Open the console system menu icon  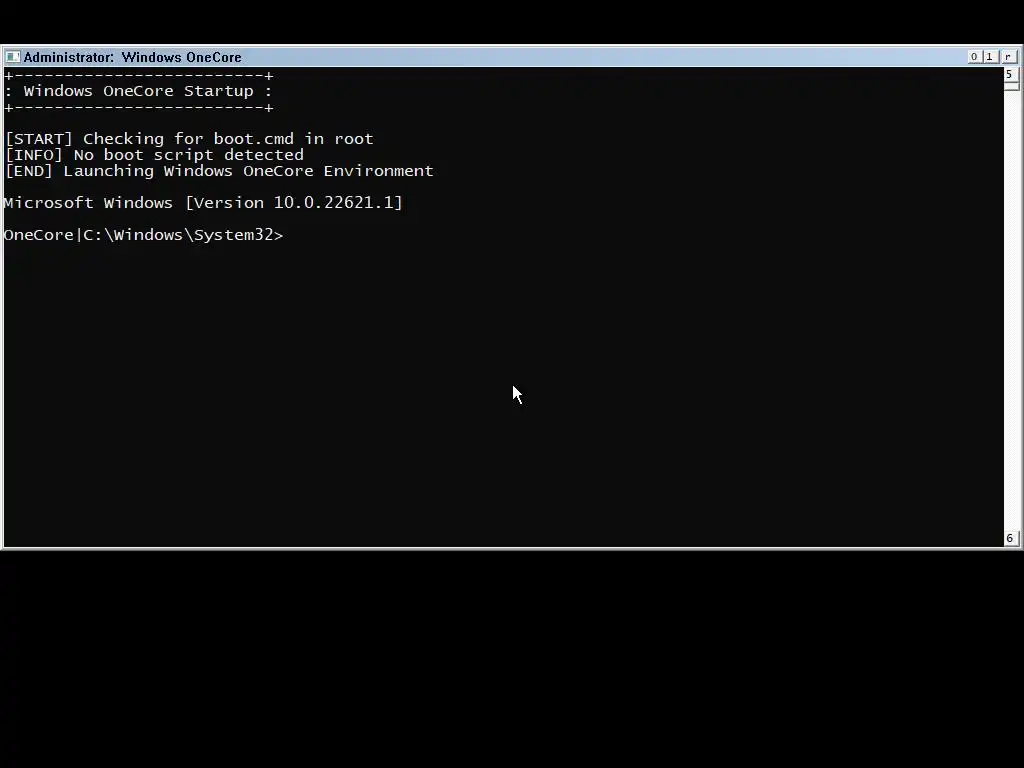[x=12, y=57]
